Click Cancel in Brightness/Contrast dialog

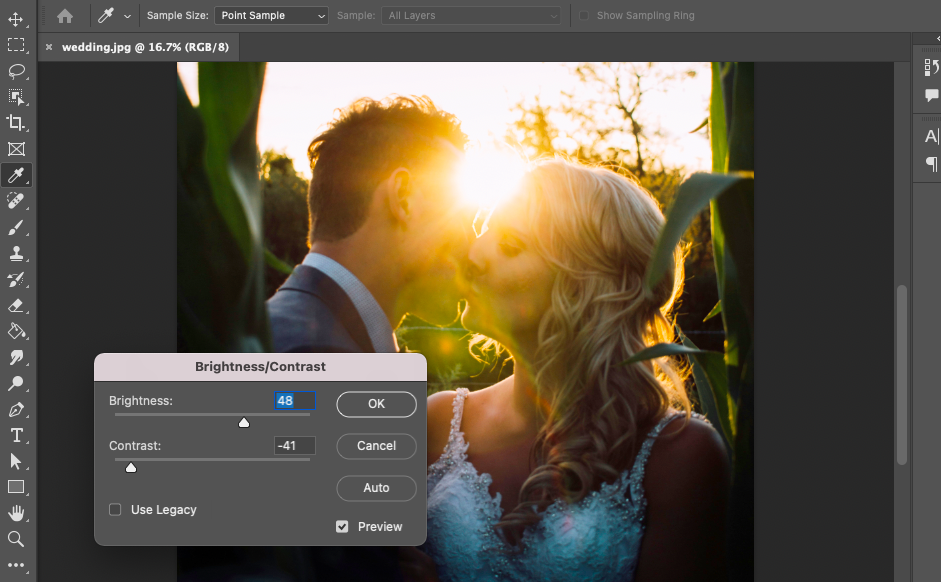(376, 446)
